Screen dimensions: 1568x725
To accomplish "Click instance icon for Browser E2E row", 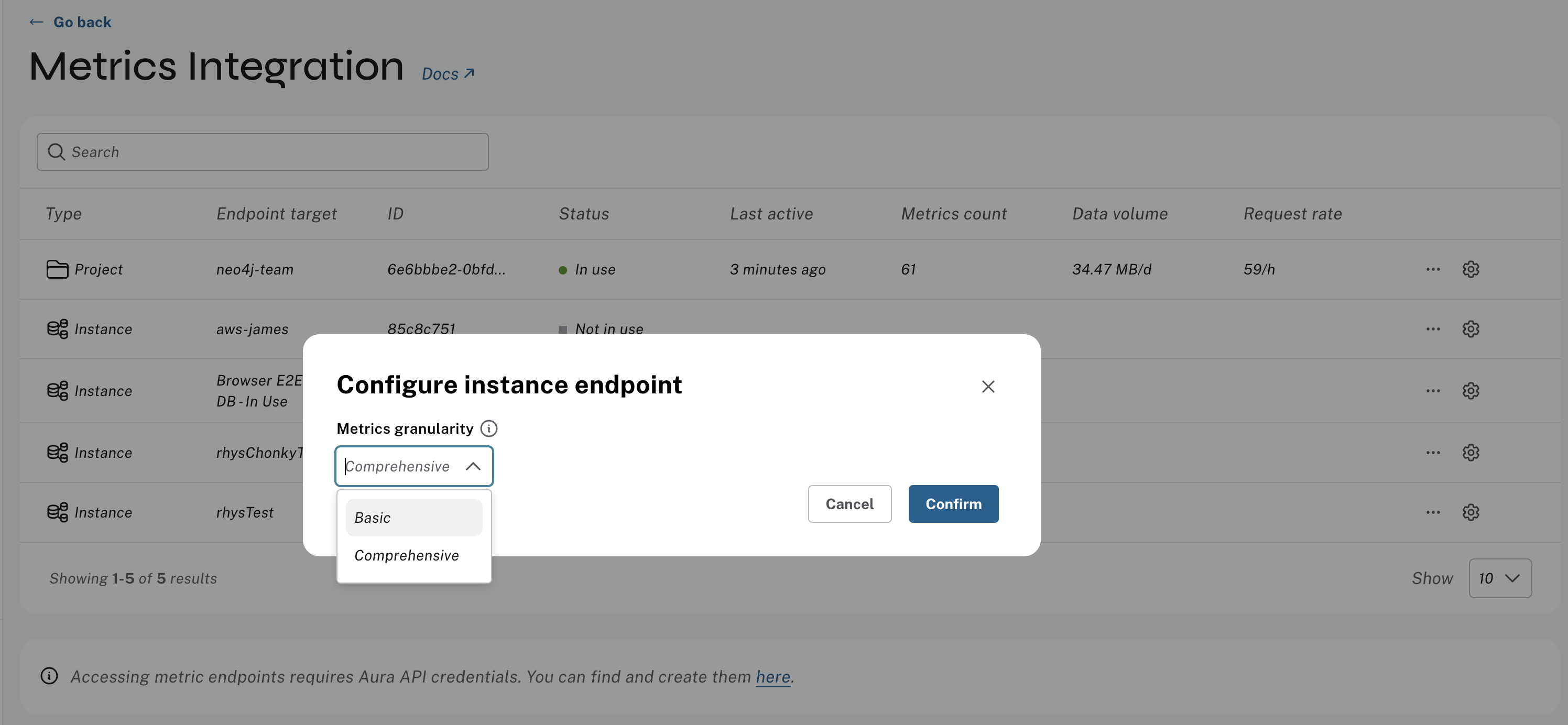I will pos(57,390).
